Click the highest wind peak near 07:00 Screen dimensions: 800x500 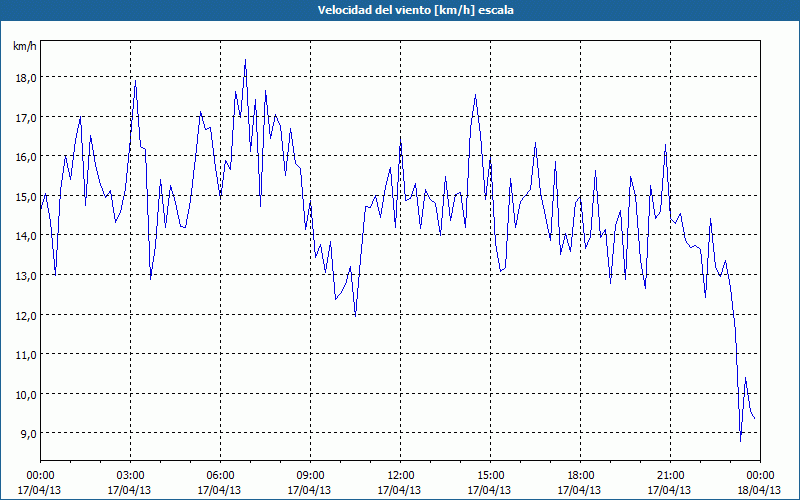[245, 60]
